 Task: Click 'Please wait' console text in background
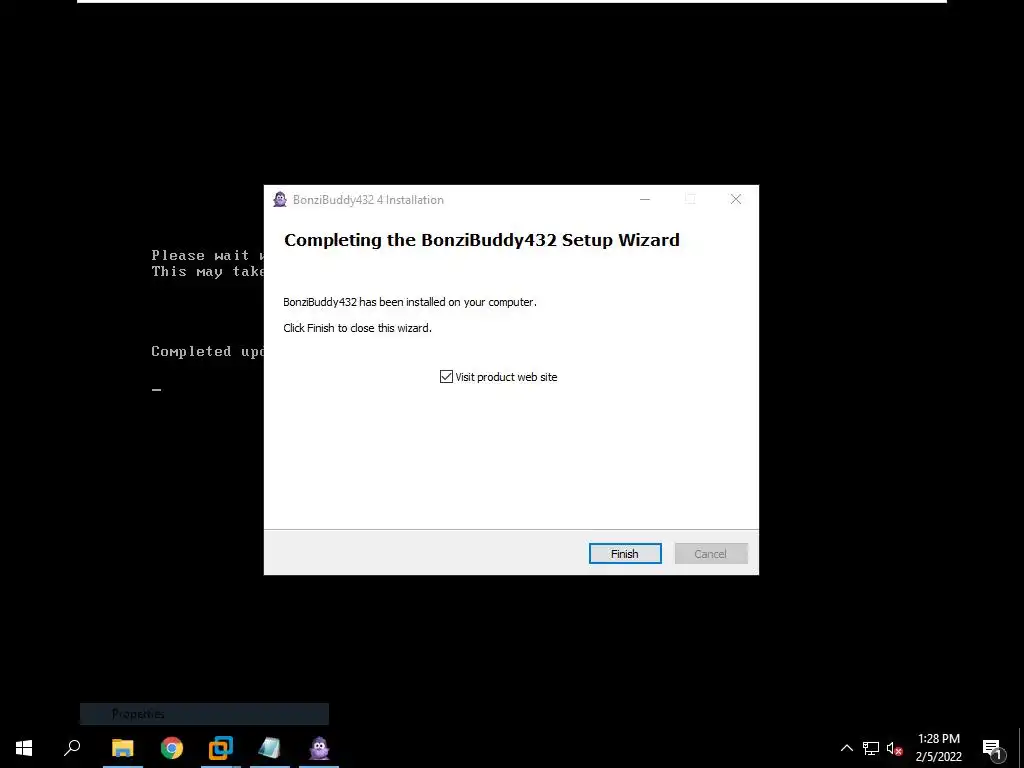pos(200,255)
